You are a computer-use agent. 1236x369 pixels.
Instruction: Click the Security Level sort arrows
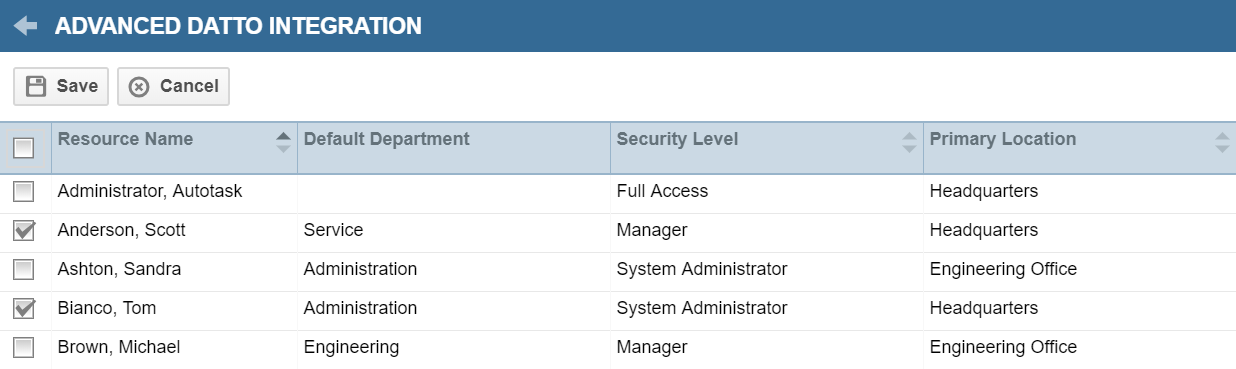[x=909, y=142]
